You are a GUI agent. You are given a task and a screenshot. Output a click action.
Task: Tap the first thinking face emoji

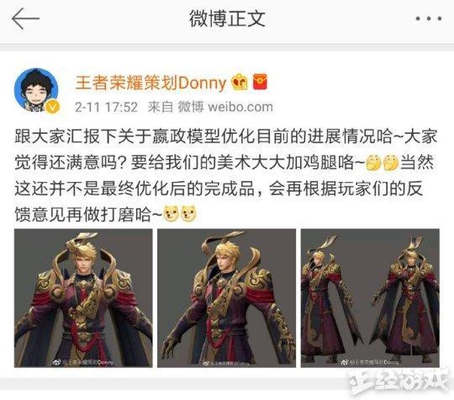(x=374, y=163)
